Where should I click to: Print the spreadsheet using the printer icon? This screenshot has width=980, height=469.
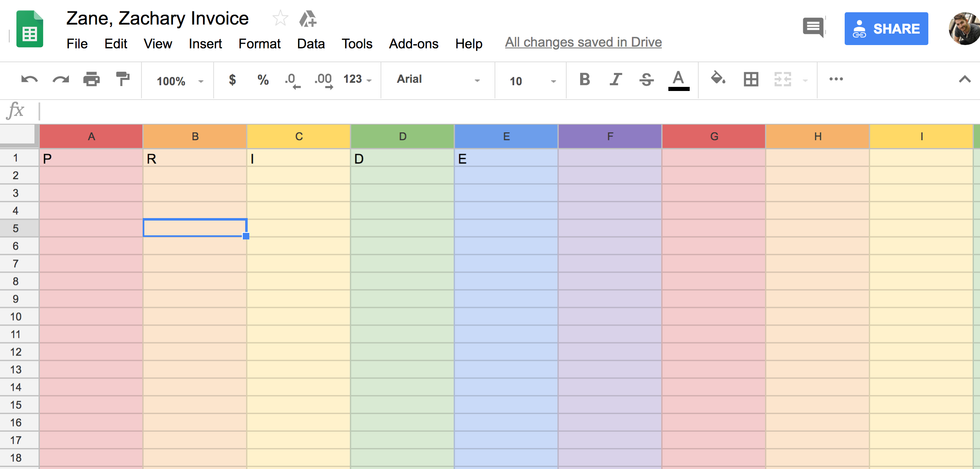coord(92,80)
